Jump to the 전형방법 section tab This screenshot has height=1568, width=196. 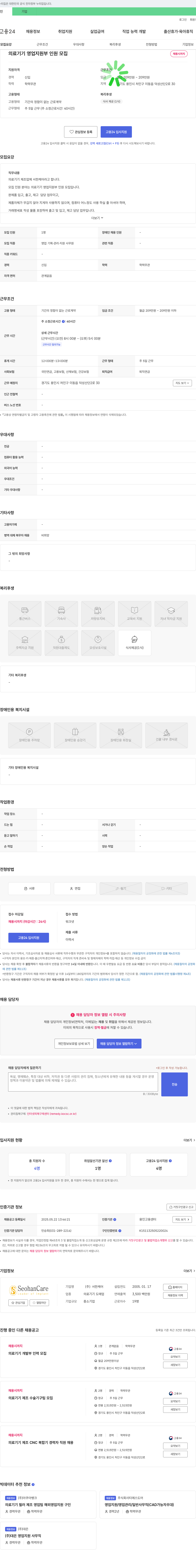[151, 44]
